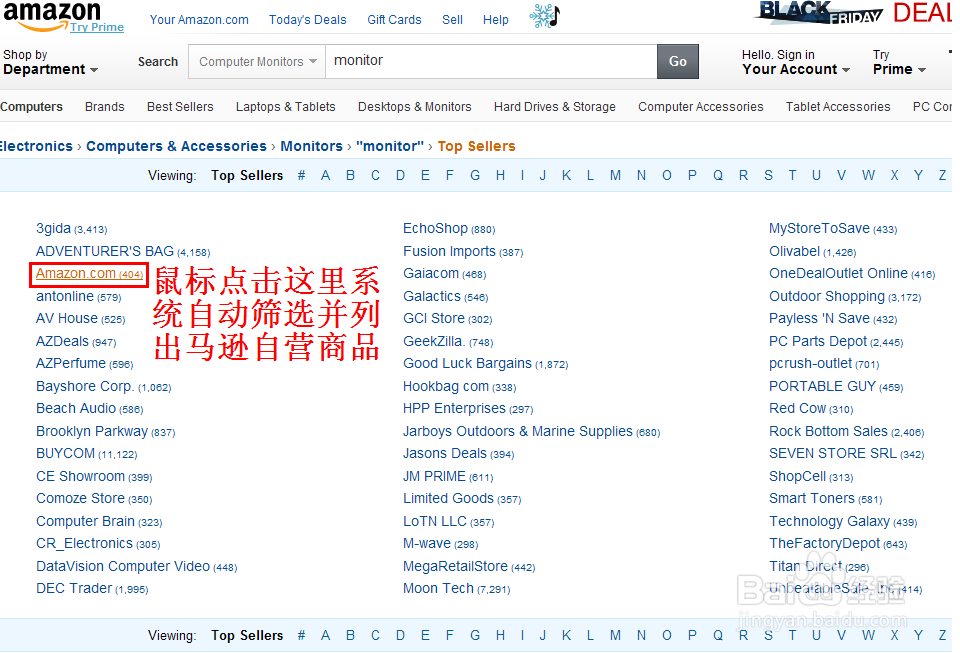The width and height of the screenshot is (960, 653).
Task: Select the Laptops & Tablets nav tab
Action: click(285, 106)
